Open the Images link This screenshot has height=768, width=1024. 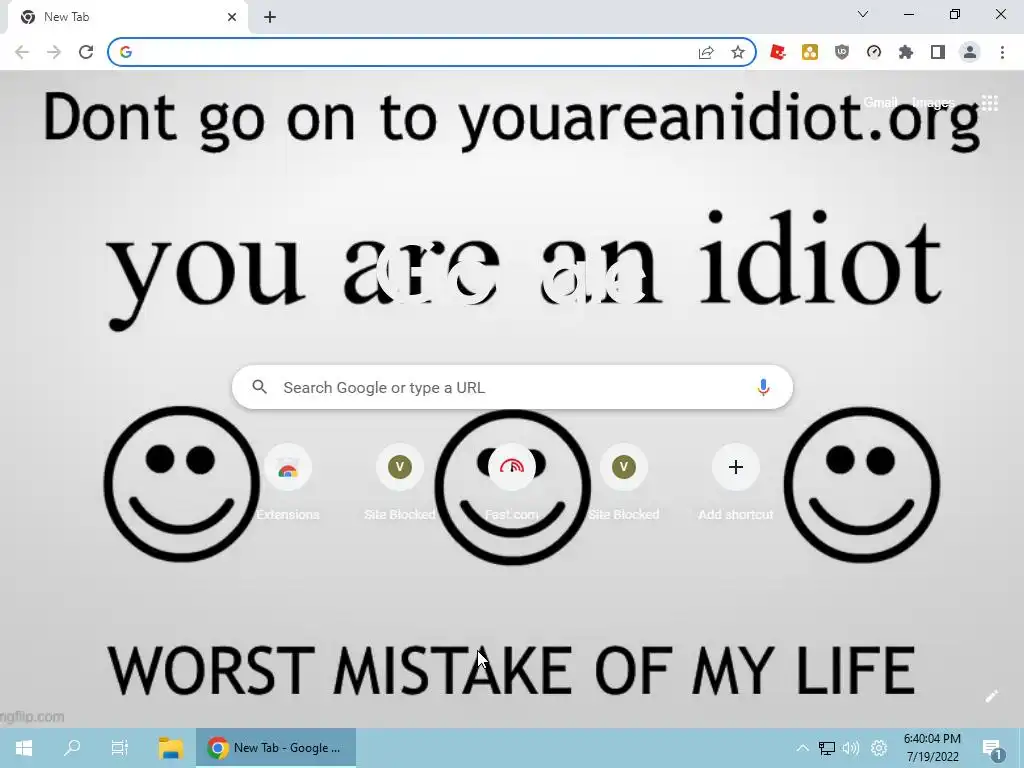coord(933,103)
